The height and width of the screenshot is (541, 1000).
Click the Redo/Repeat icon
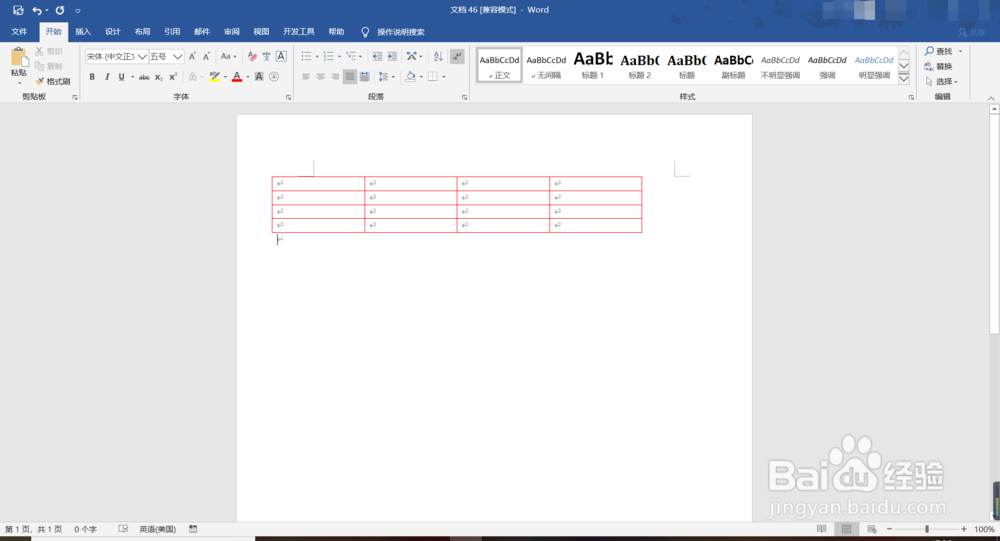pyautogui.click(x=59, y=10)
